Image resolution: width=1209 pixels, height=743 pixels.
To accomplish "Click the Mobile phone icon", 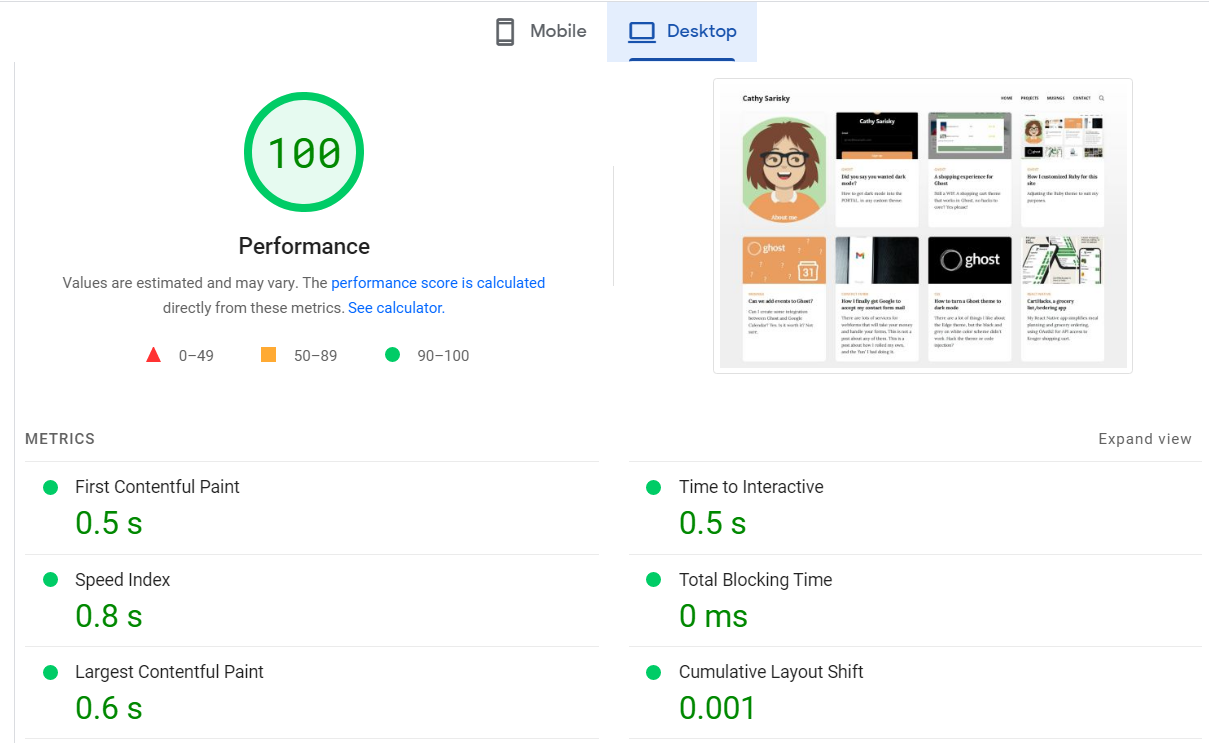I will pos(505,32).
